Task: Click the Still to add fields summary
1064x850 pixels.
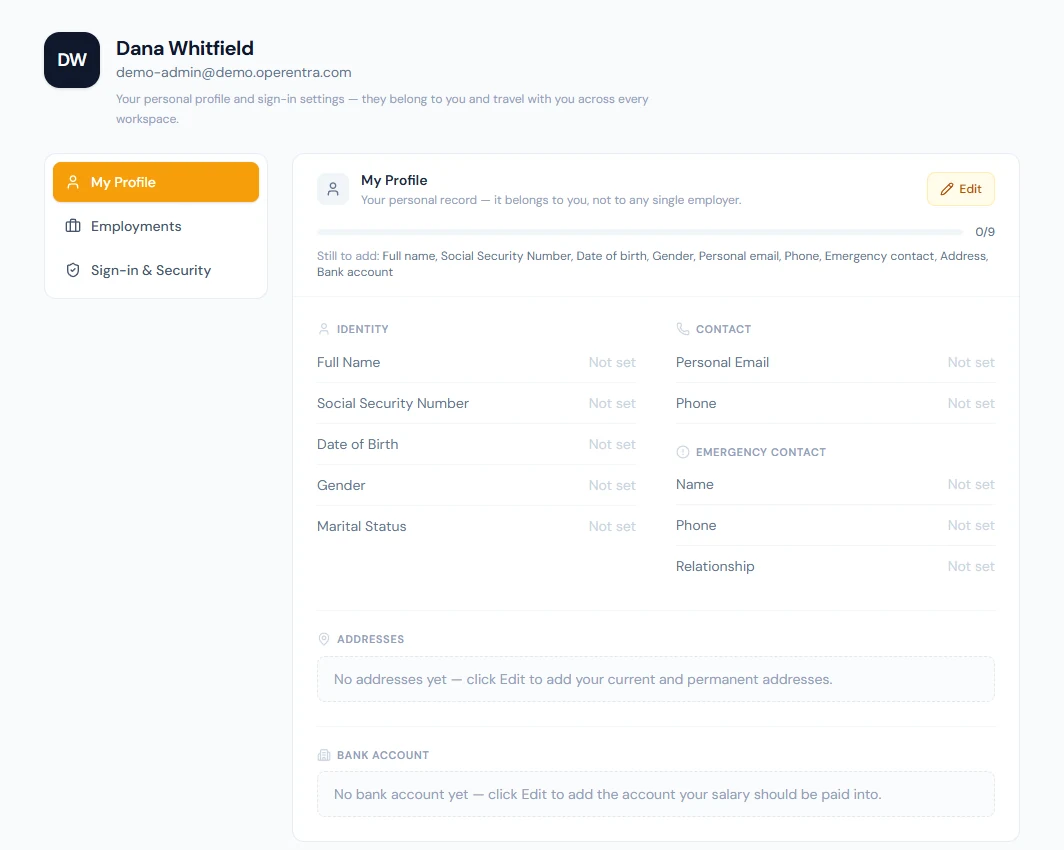Action: pyautogui.click(x=653, y=264)
